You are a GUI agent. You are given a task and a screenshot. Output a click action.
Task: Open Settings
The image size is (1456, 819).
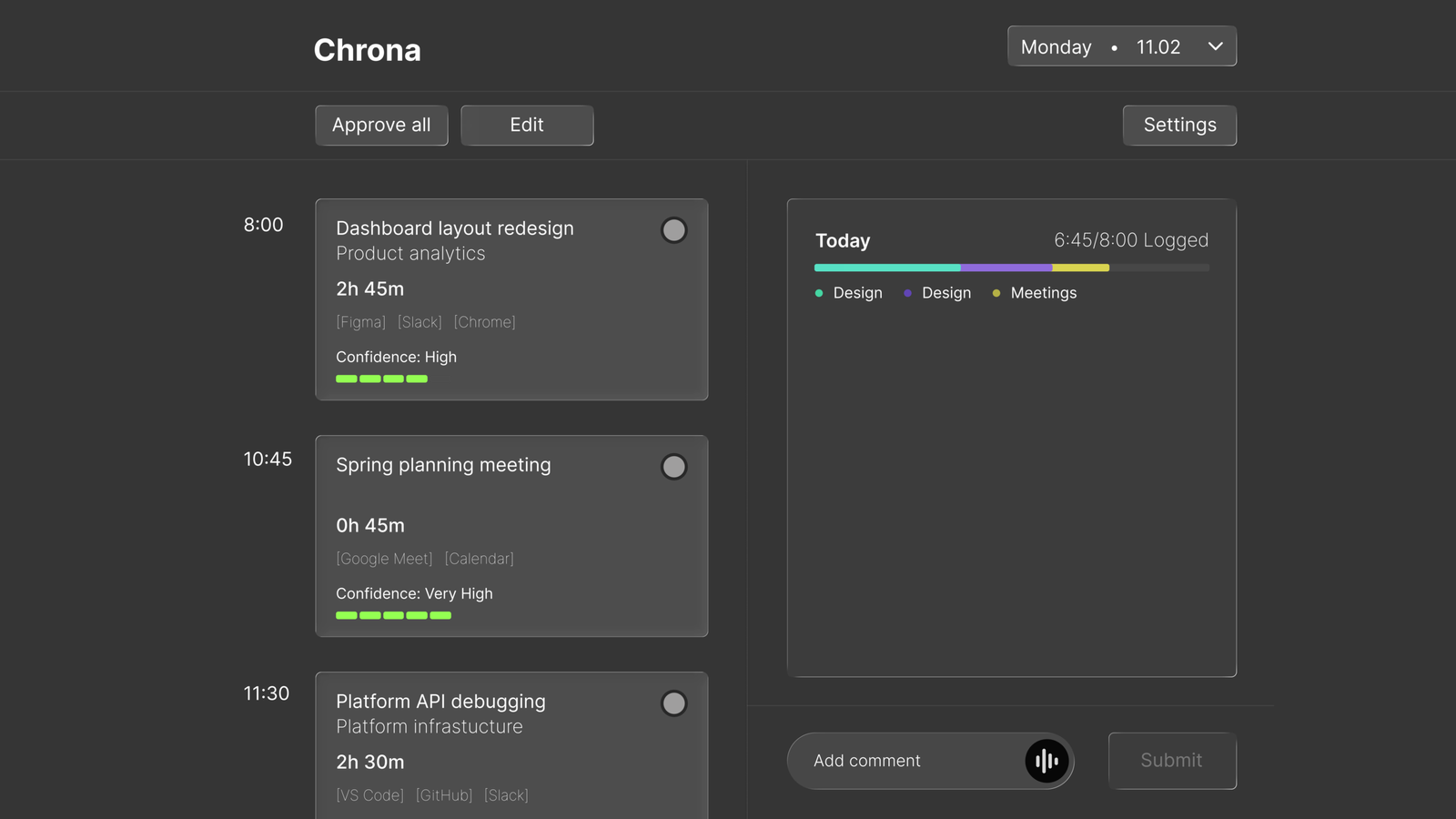[1178, 126]
